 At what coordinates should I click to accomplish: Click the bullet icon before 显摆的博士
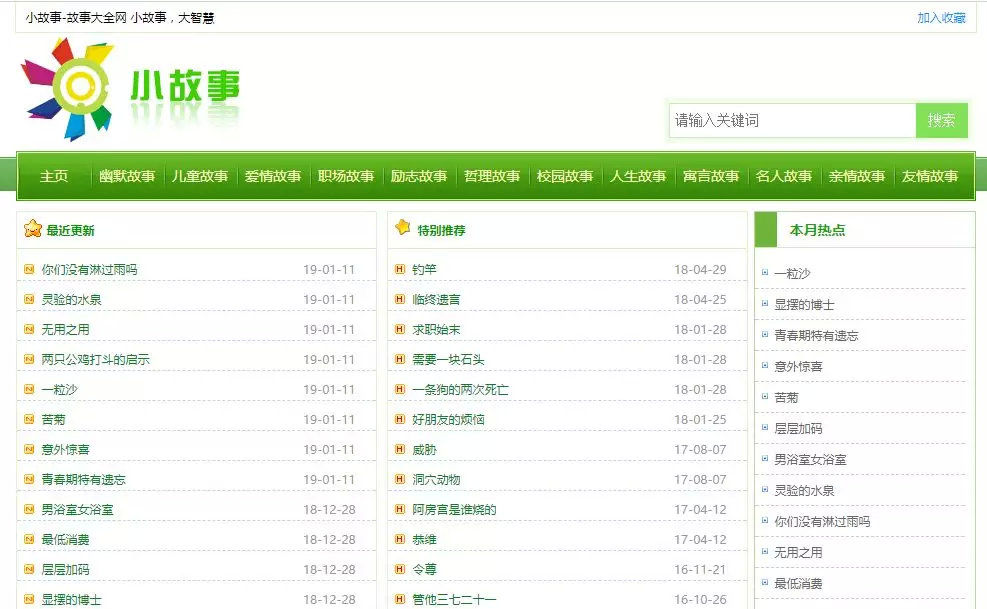763,304
